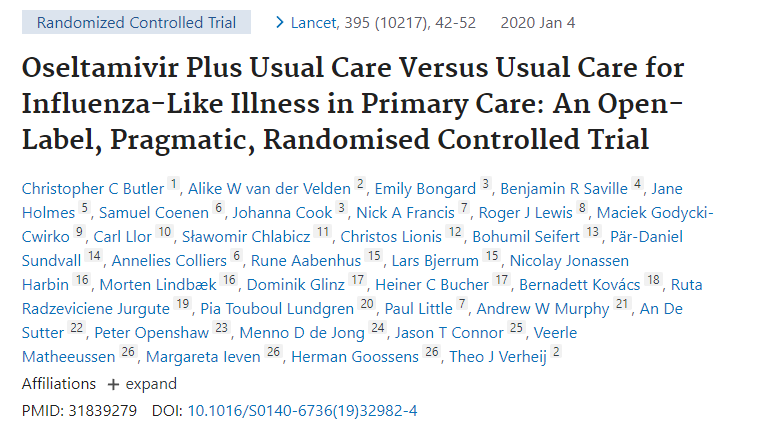Open author Paul Little
Screen dimensions: 764x439
[419, 308]
